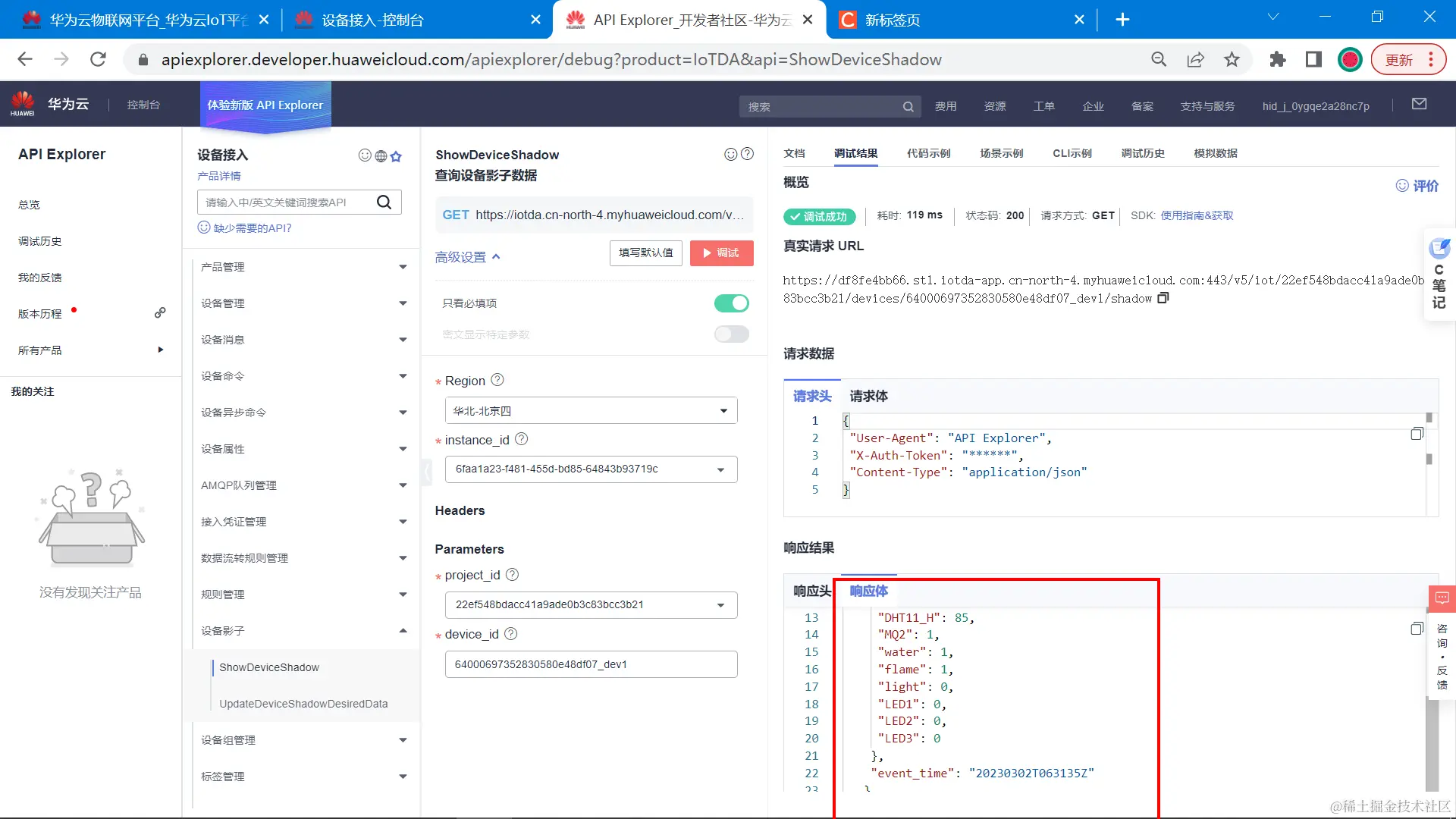This screenshot has width=1456, height=819.
Task: Click the red 调试 debug button
Action: (x=721, y=253)
